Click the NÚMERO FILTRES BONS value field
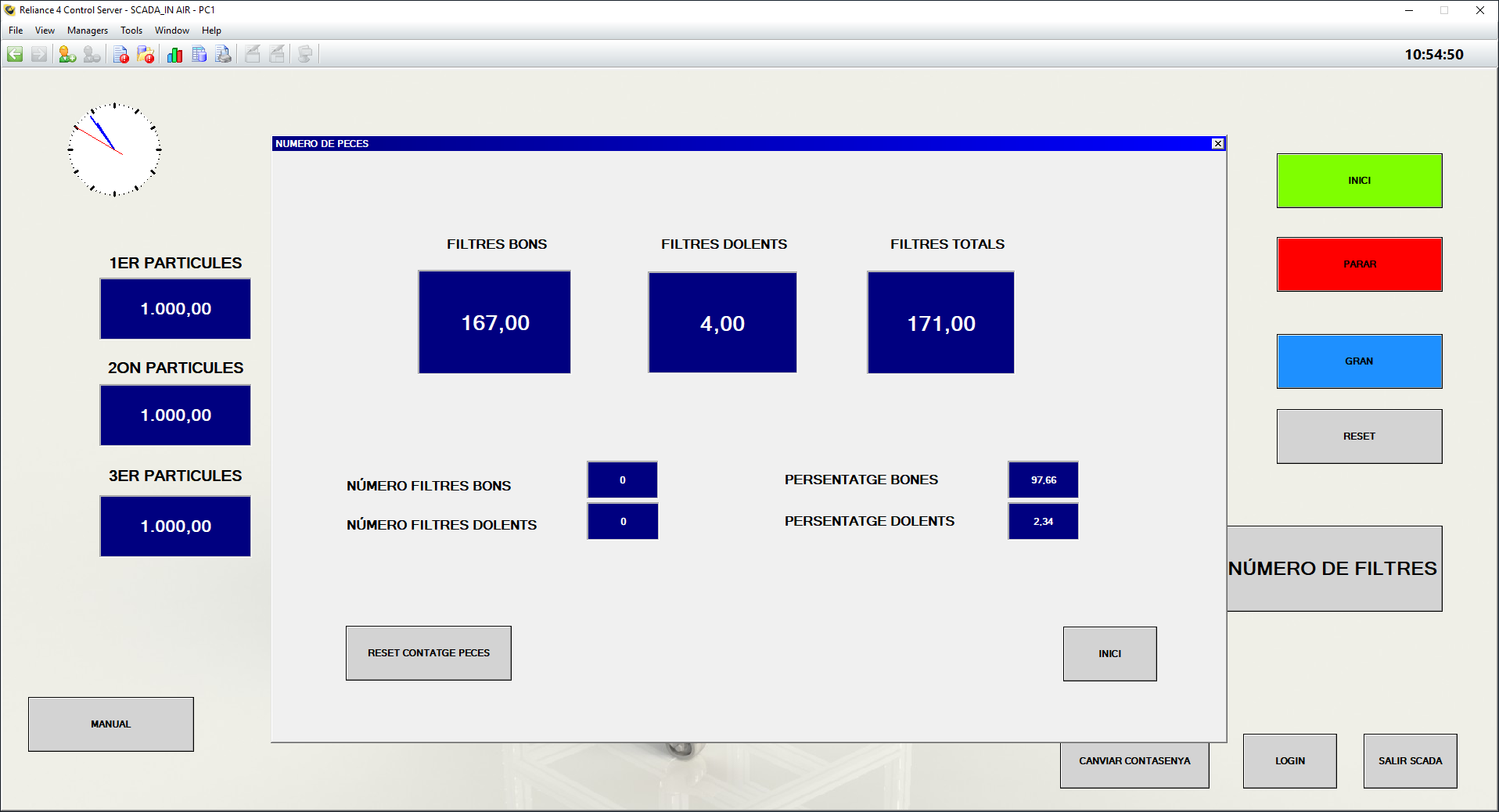Viewport: 1499px width, 812px height. tap(622, 480)
